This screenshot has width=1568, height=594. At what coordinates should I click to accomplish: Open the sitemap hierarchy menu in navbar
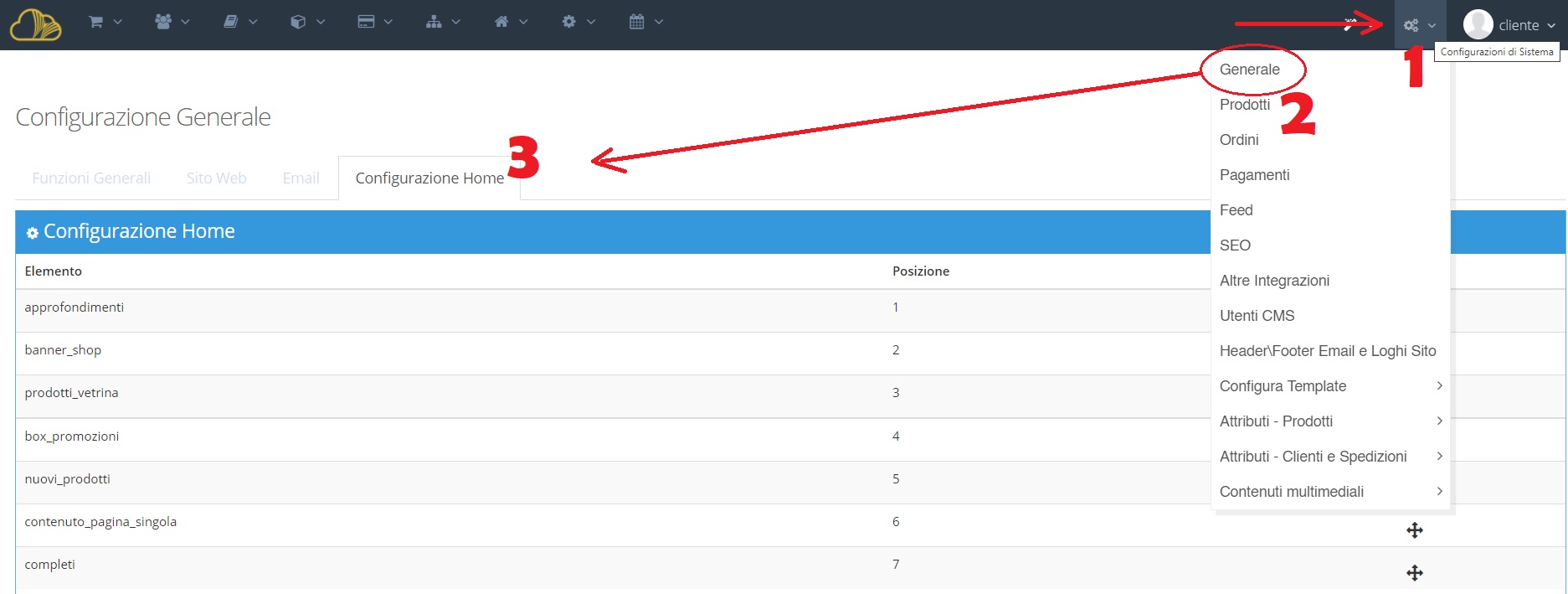pos(443,23)
